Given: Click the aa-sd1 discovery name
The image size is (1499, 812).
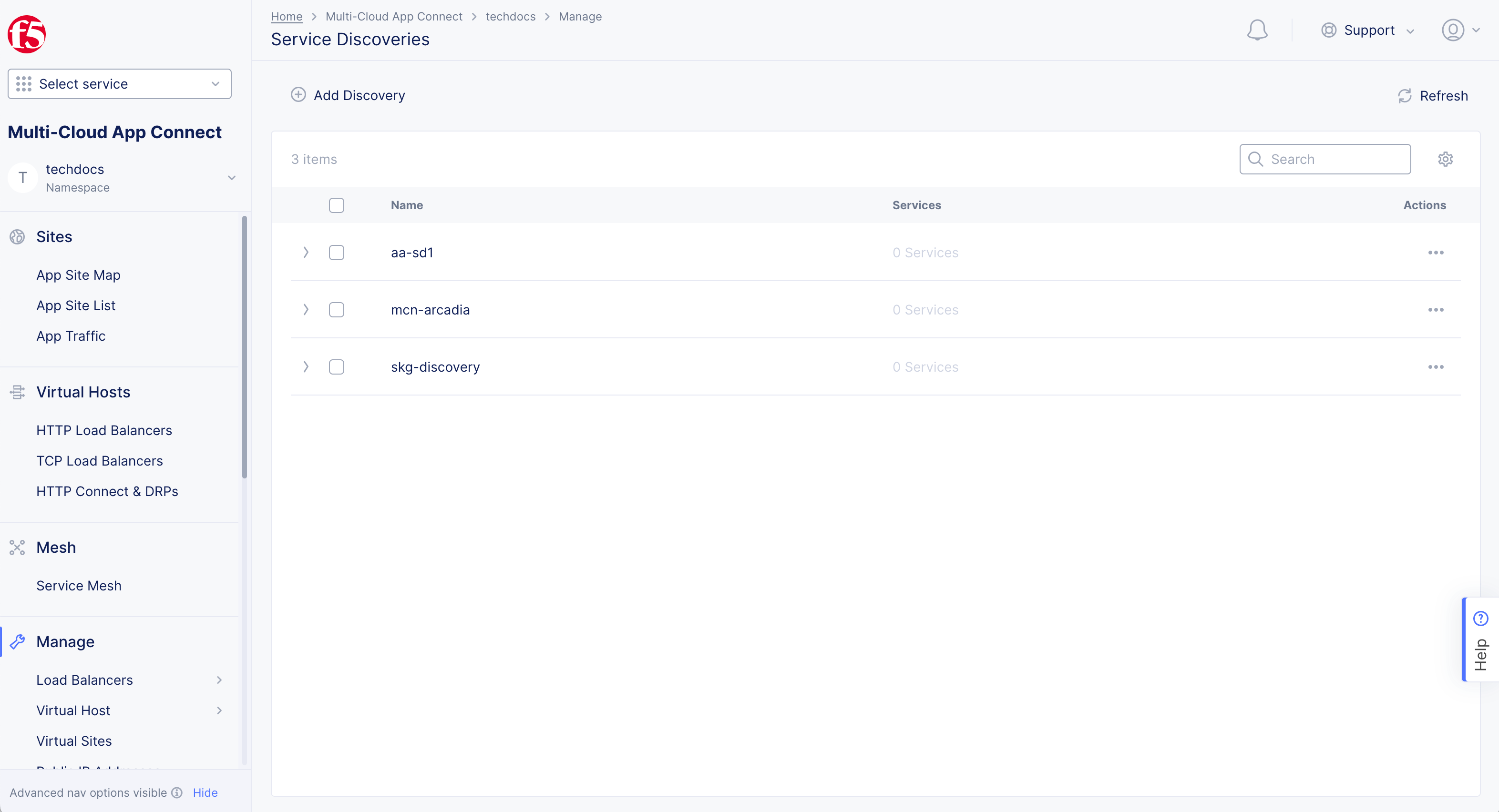Looking at the screenshot, I should coord(412,253).
